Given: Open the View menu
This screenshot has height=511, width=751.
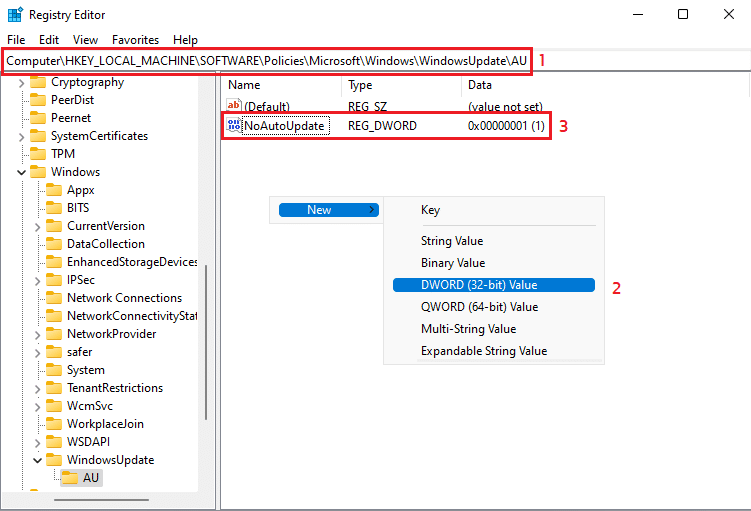Looking at the screenshot, I should (x=85, y=40).
